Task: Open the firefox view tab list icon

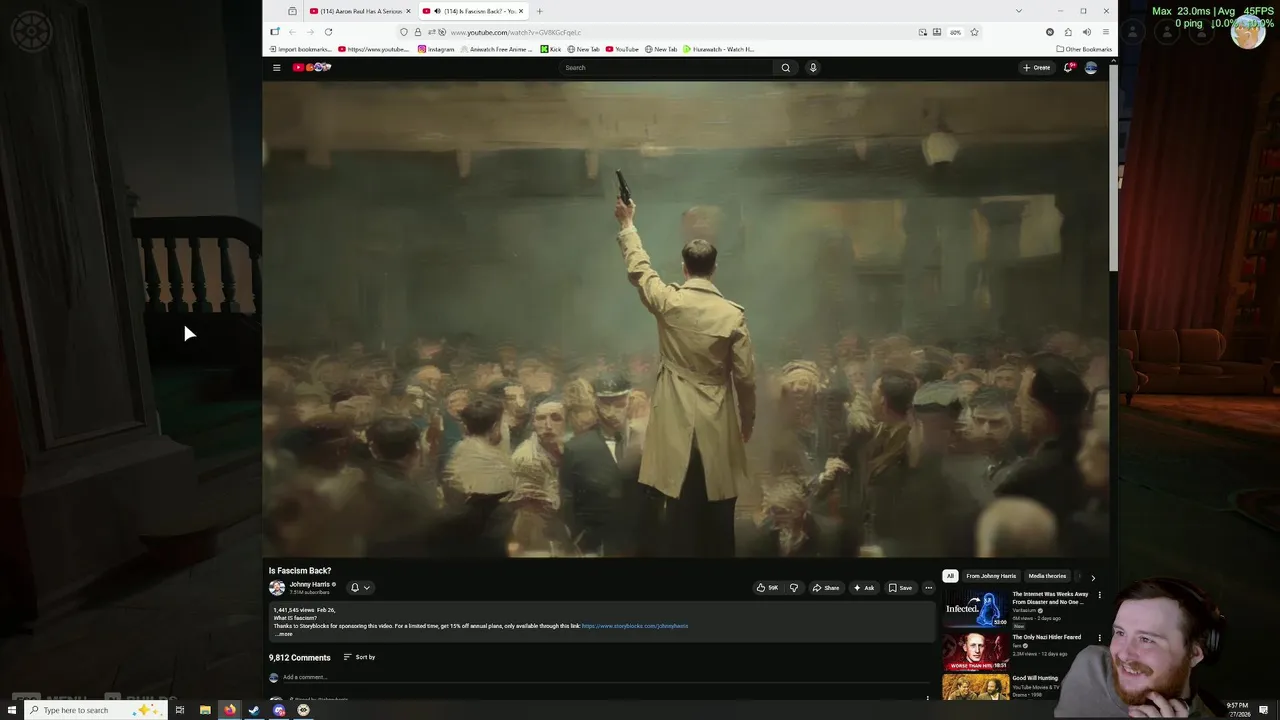Action: point(292,11)
